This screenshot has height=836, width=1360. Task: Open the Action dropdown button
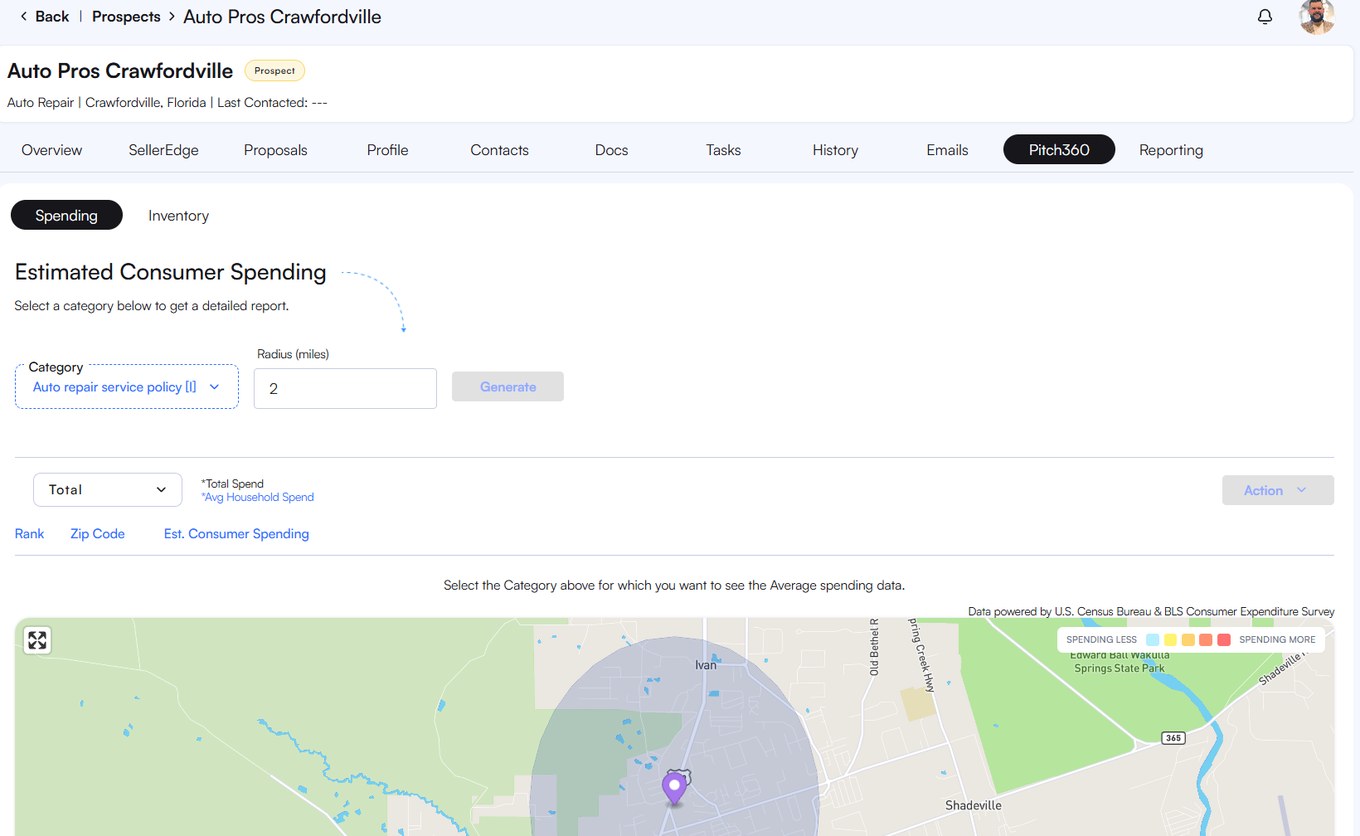pos(1278,490)
